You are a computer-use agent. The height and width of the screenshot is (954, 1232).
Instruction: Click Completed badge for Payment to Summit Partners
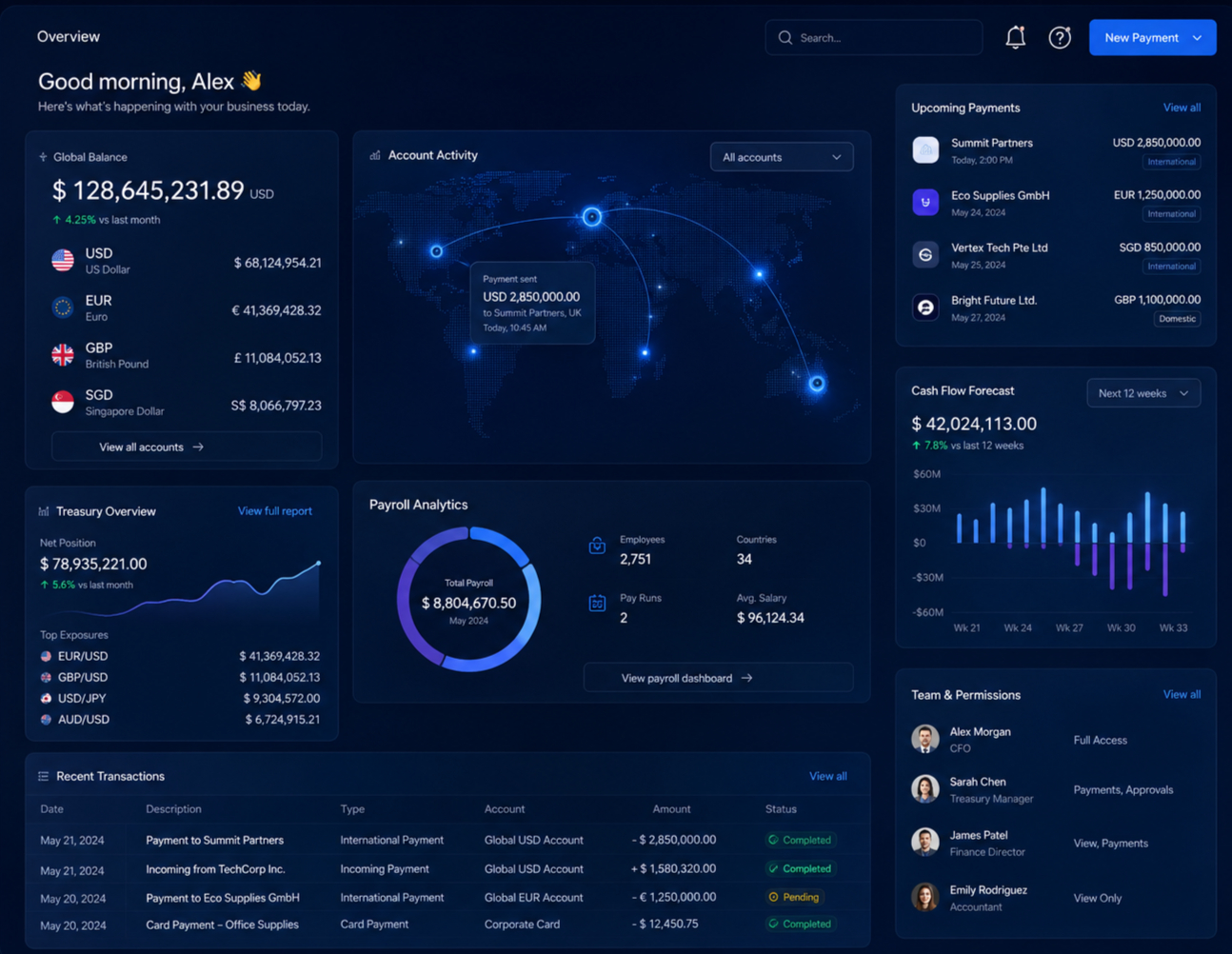click(800, 840)
